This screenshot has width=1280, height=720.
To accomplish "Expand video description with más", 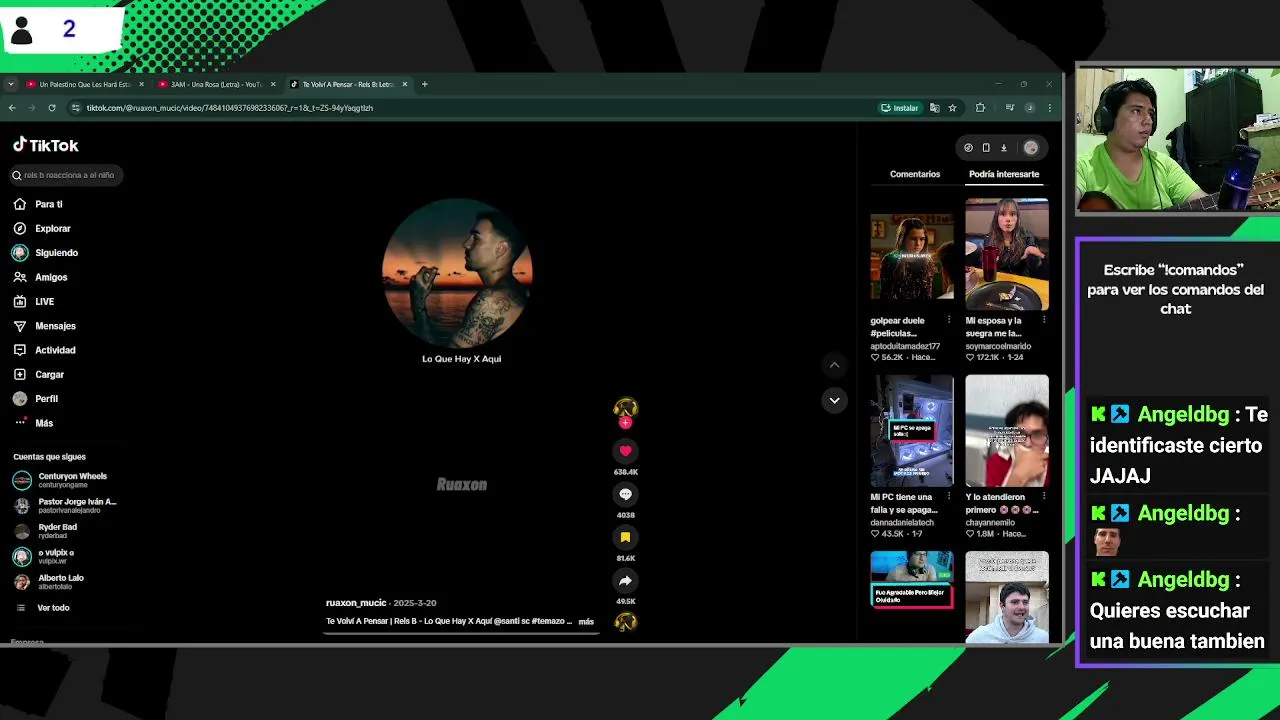I will point(586,621).
